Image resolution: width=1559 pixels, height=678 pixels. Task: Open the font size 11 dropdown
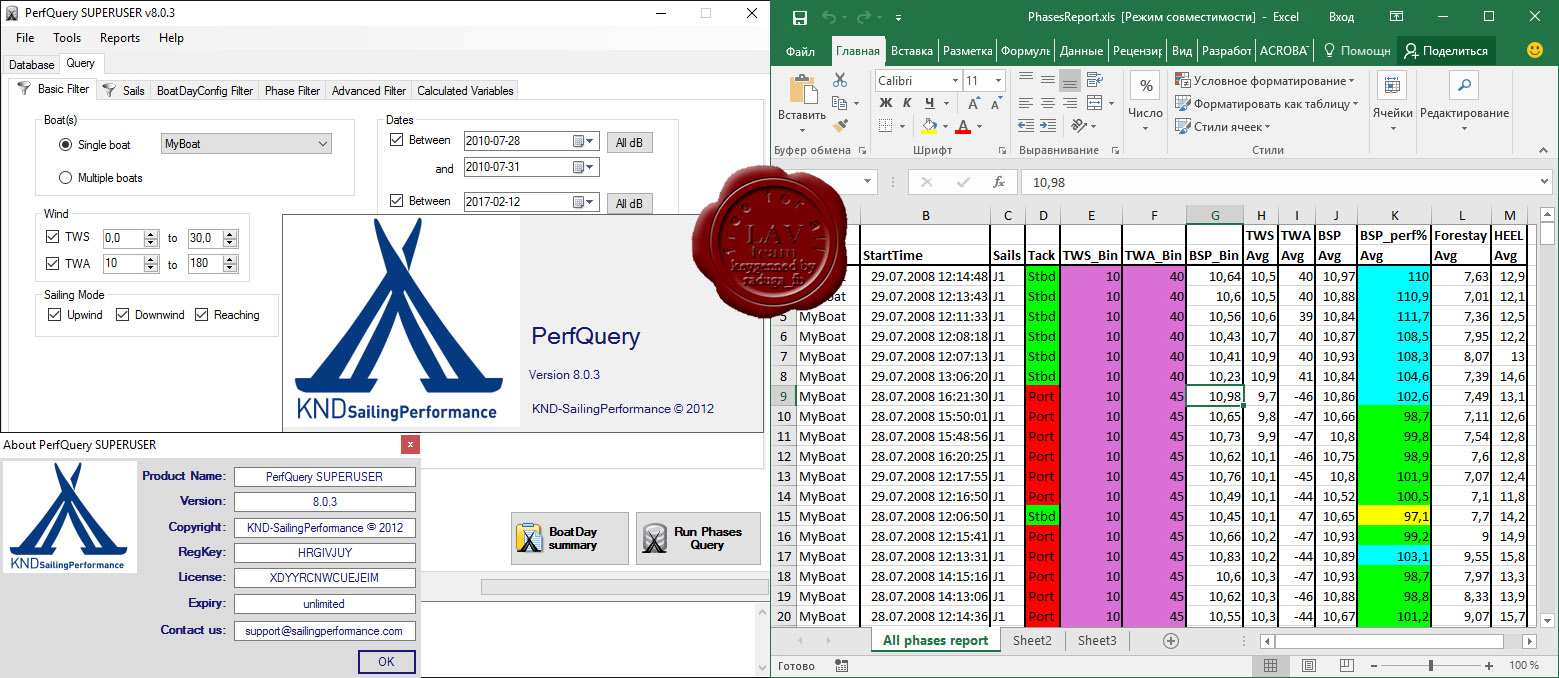997,80
